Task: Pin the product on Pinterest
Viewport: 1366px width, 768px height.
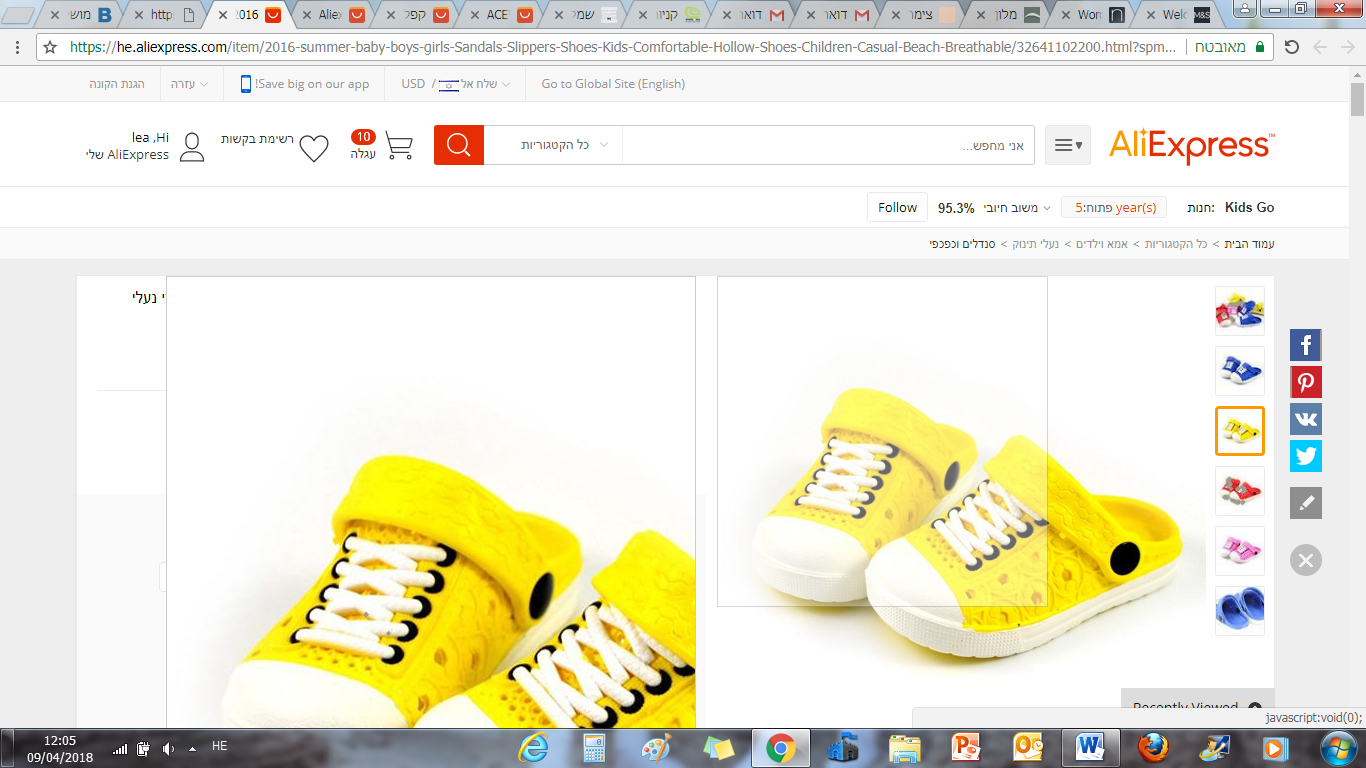Action: (1306, 382)
